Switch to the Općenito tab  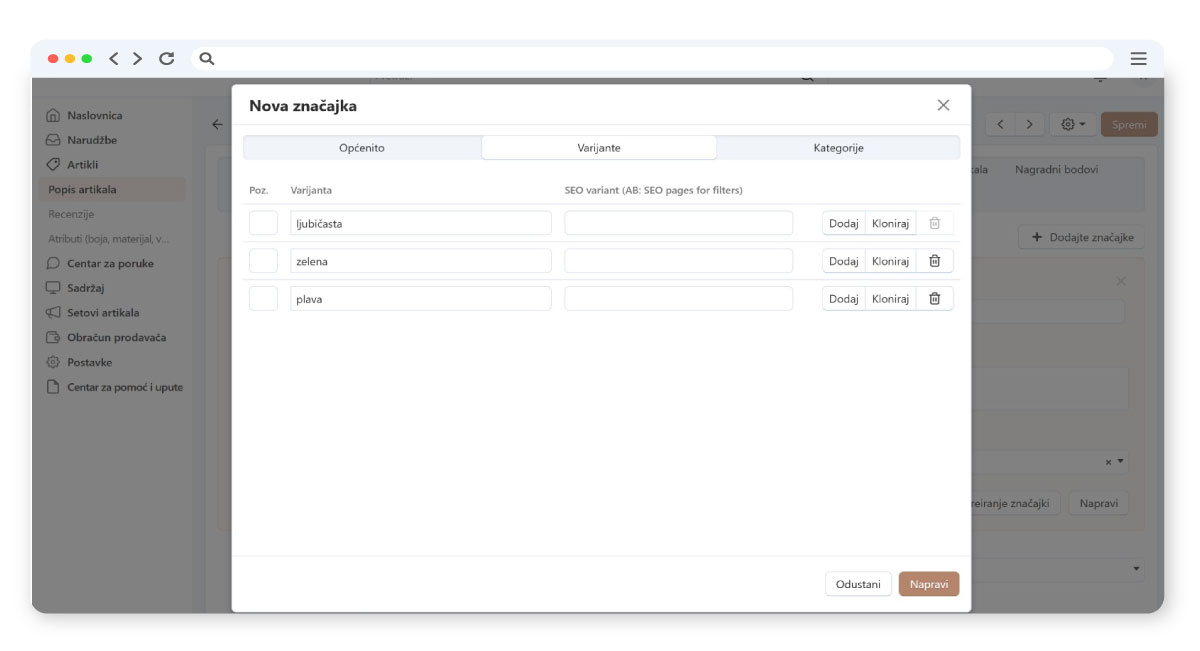(x=362, y=148)
